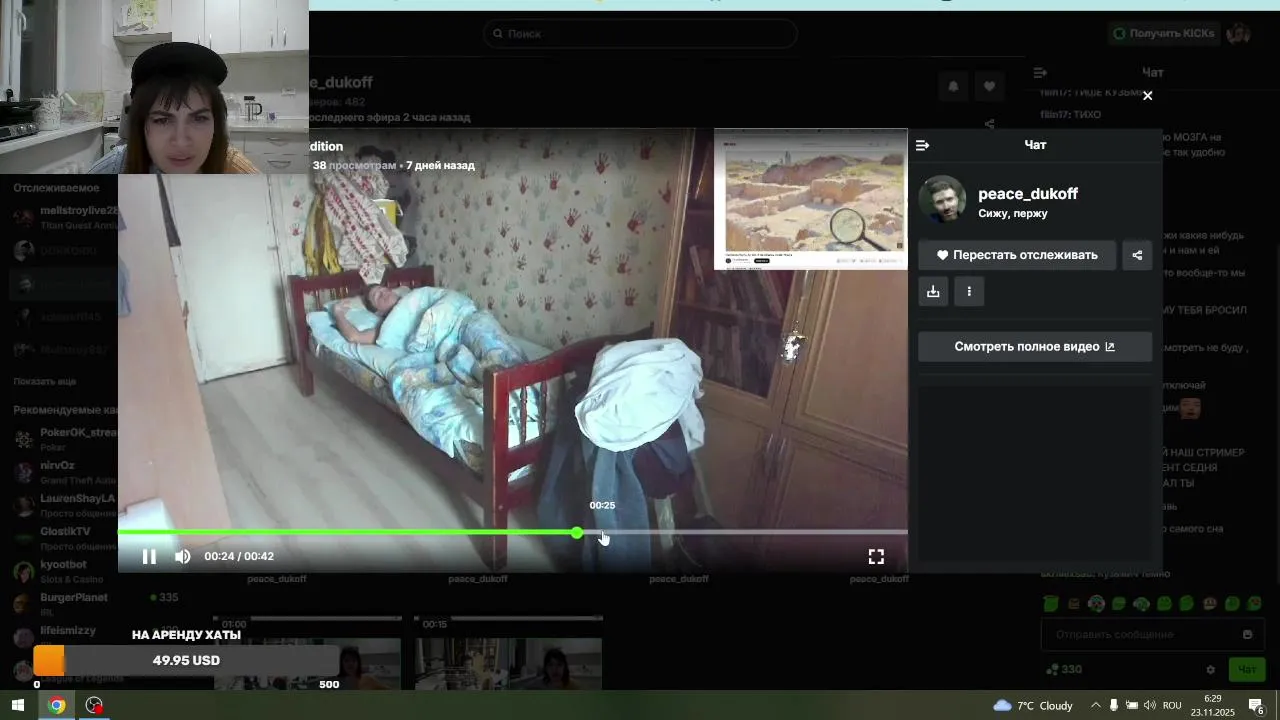The image size is (1280, 720).
Task: Open Windows notification center icon
Action: pyautogui.click(x=1257, y=706)
